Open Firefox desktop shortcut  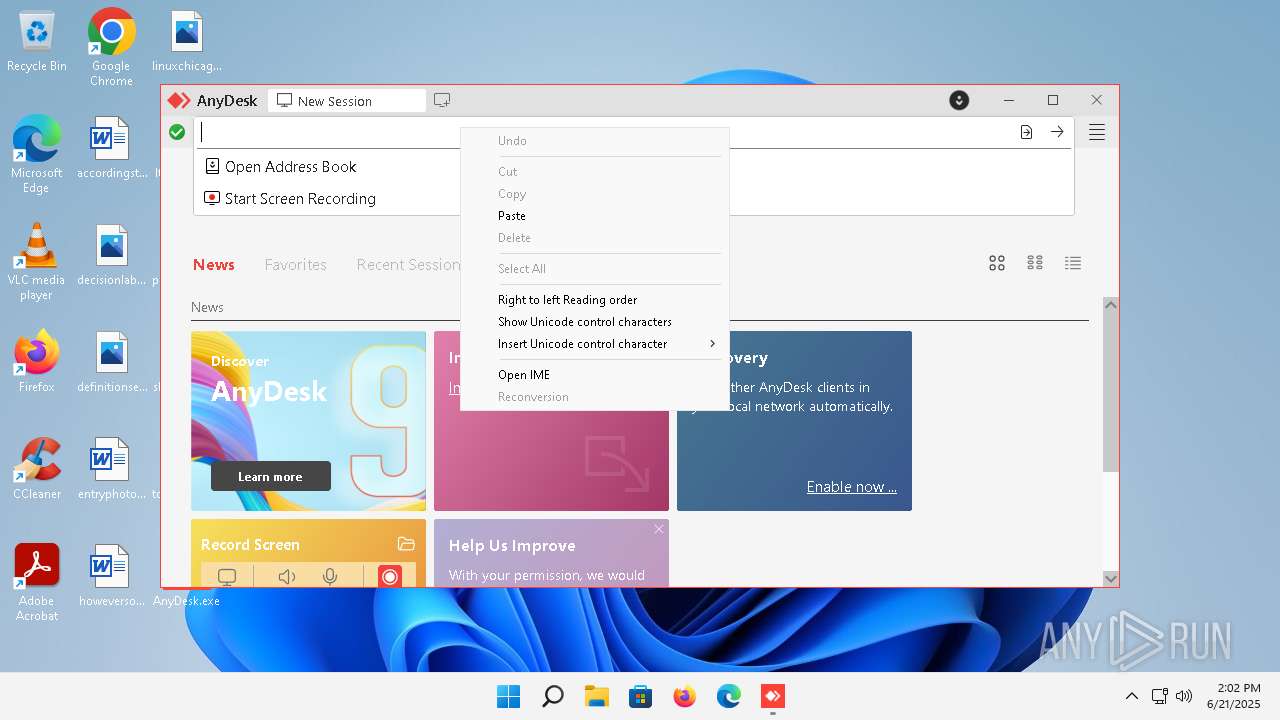(x=37, y=362)
